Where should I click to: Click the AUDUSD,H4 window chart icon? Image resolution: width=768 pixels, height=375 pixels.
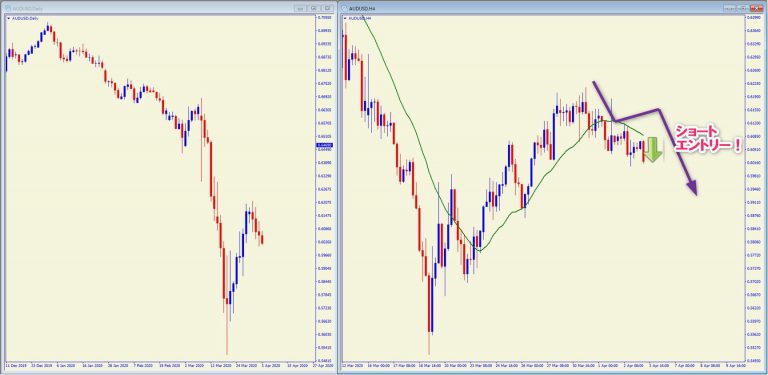pos(344,8)
